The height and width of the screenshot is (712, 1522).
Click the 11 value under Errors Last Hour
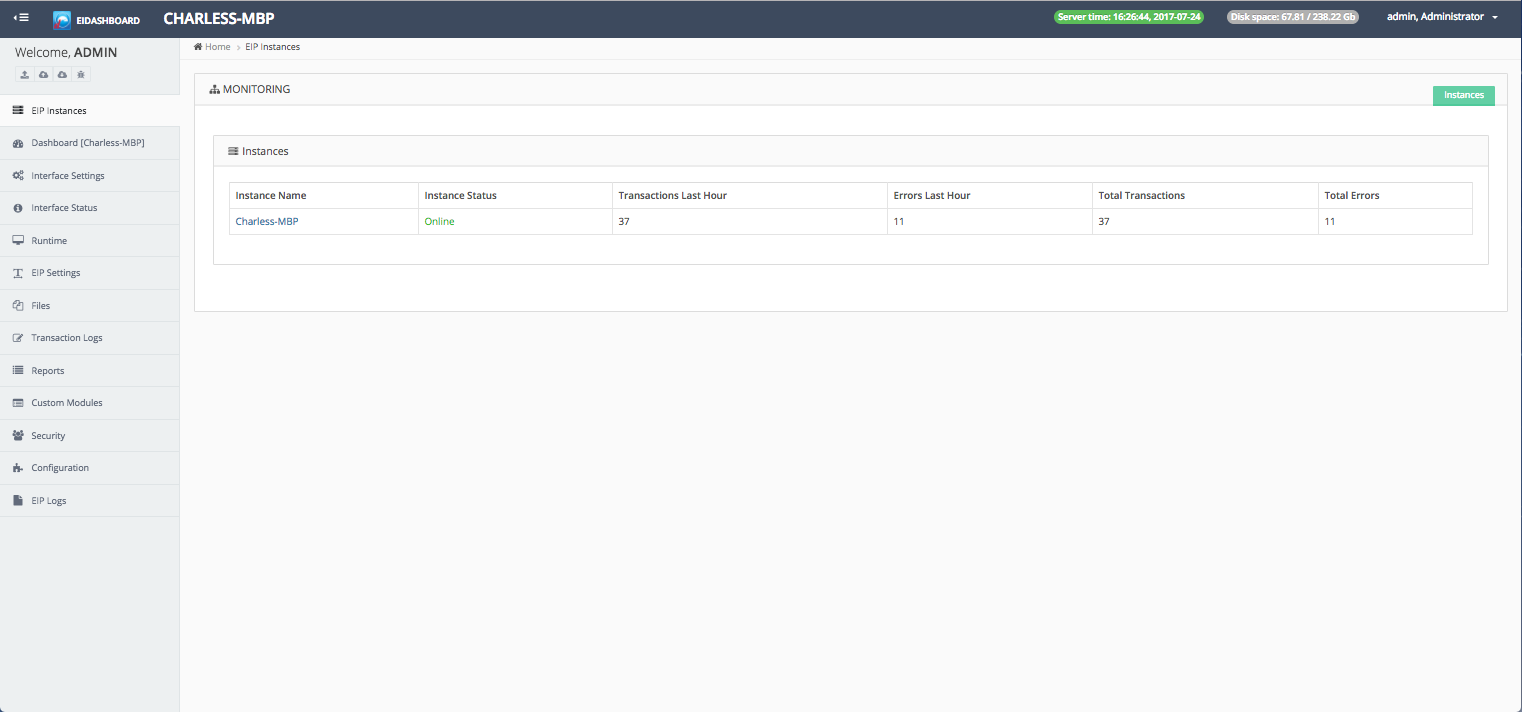(x=899, y=222)
